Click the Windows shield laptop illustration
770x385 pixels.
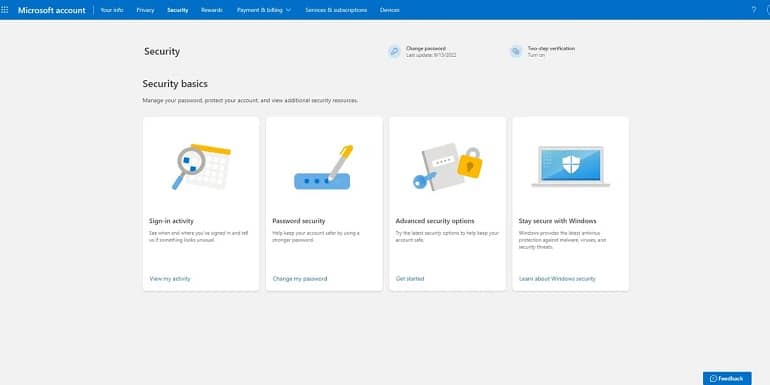tap(571, 167)
